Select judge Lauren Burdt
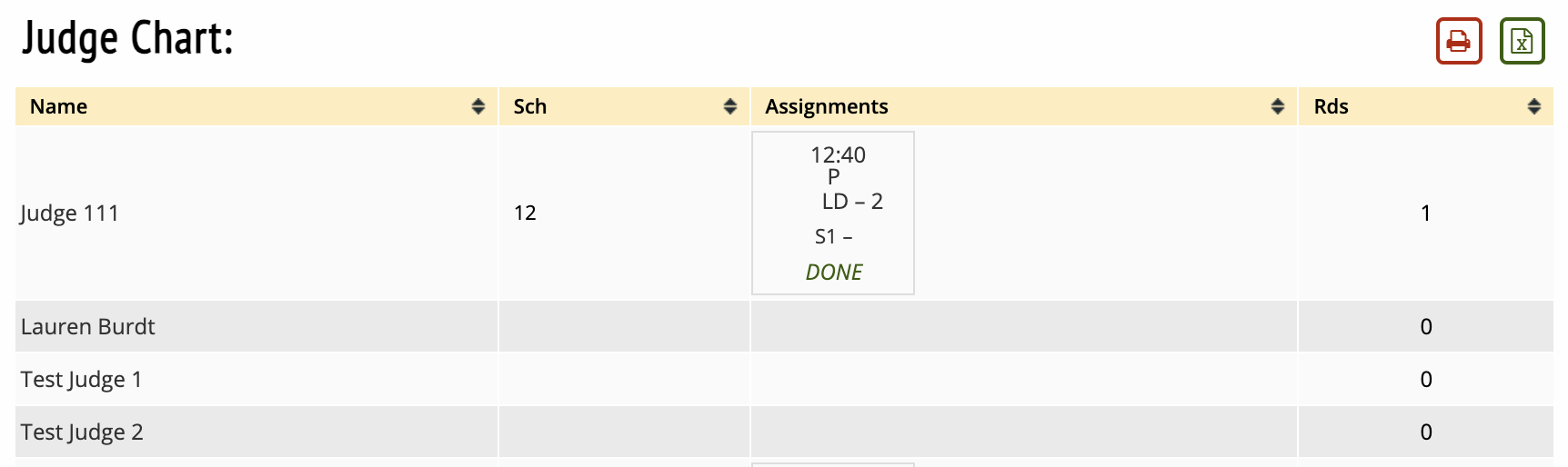 coord(88,327)
